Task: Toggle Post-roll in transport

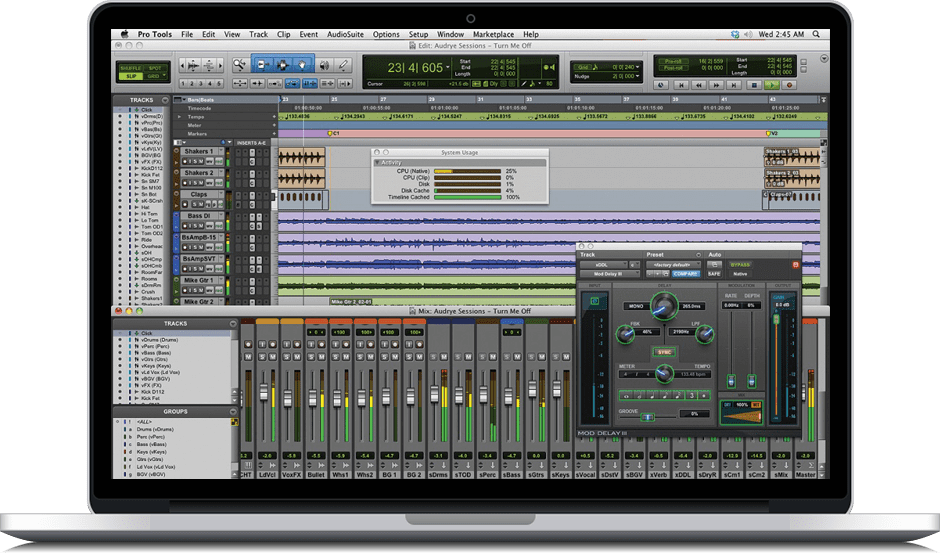Action: pyautogui.click(x=673, y=68)
